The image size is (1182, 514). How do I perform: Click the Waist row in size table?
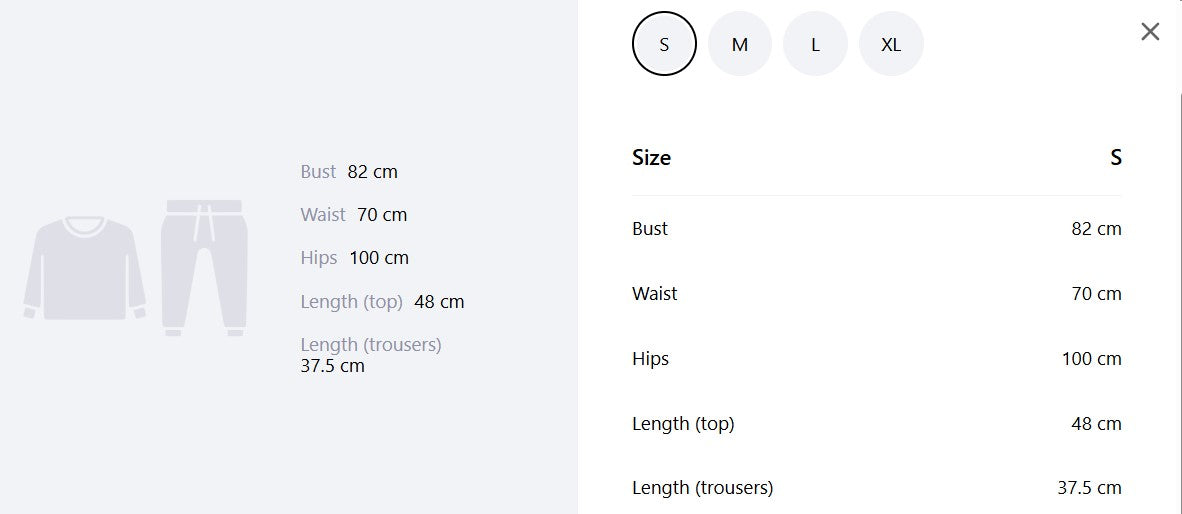(877, 293)
